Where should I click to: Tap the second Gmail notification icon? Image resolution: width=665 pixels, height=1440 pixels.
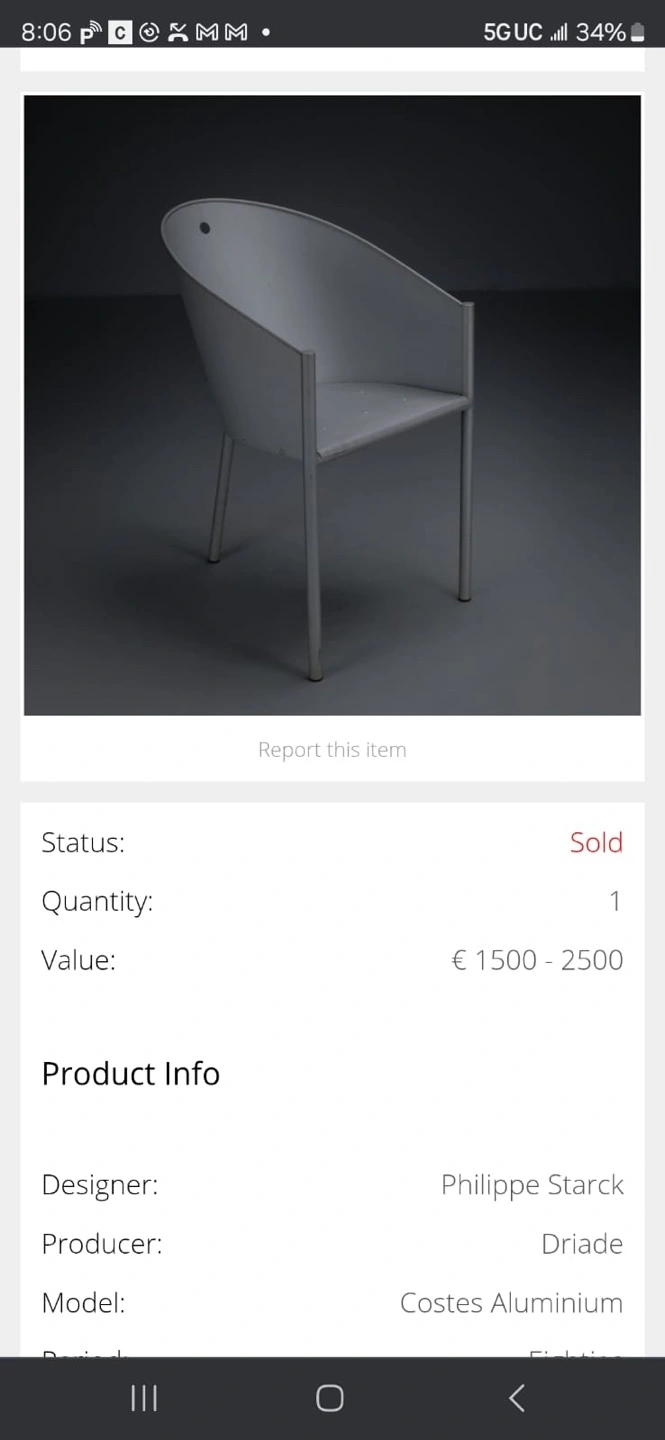236,32
